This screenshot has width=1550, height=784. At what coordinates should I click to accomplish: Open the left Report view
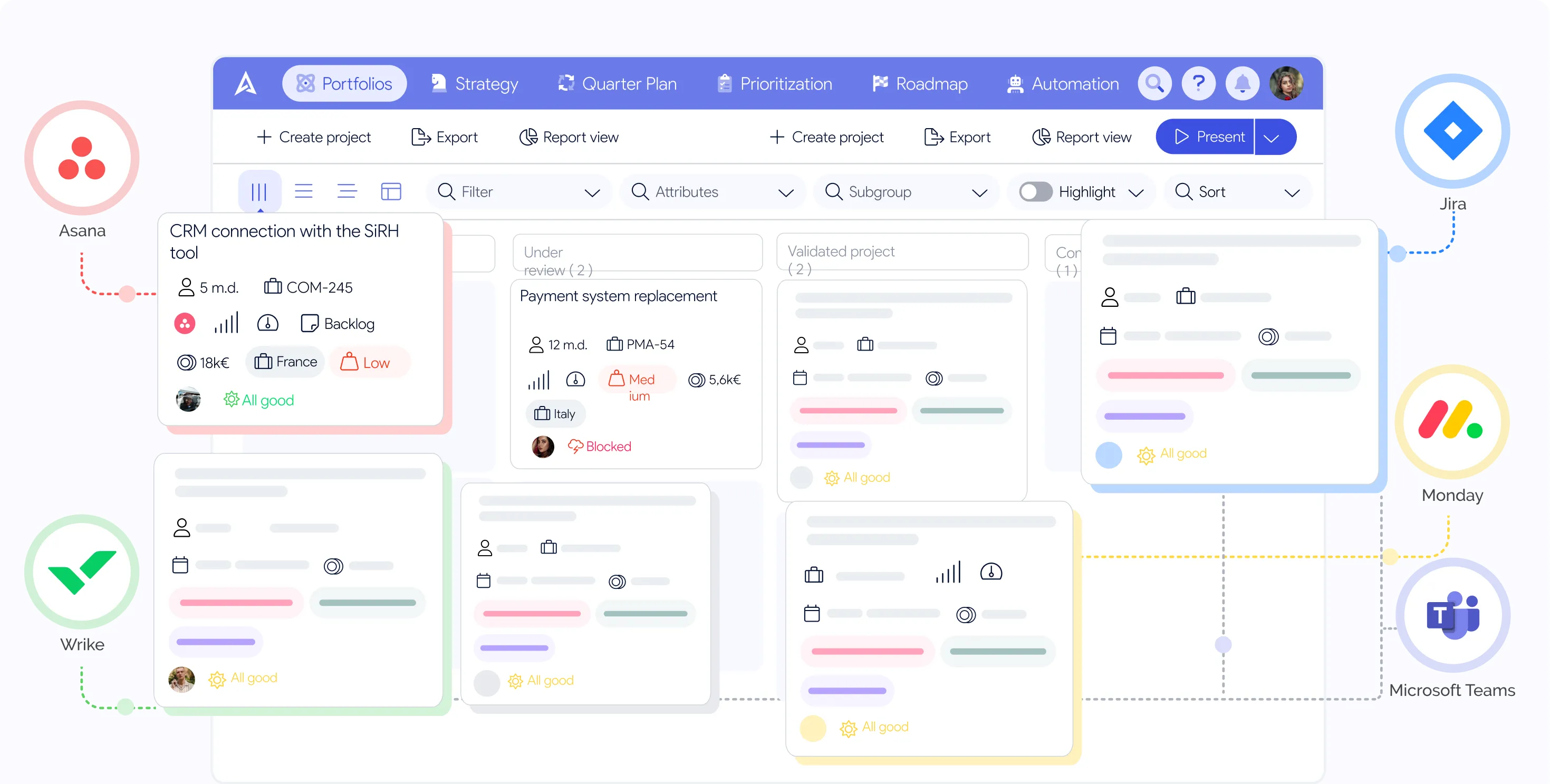coord(569,137)
